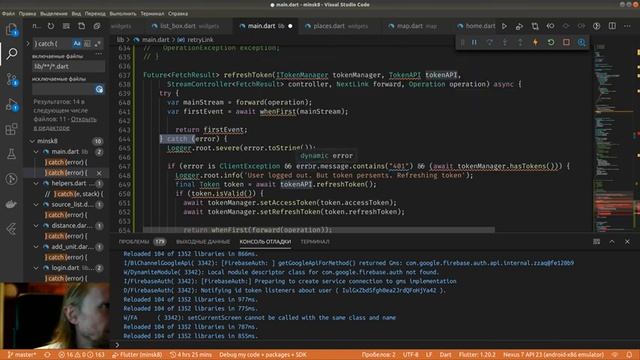Collapse distance.dart search results
Screen dimensions: 640x360
(36, 225)
